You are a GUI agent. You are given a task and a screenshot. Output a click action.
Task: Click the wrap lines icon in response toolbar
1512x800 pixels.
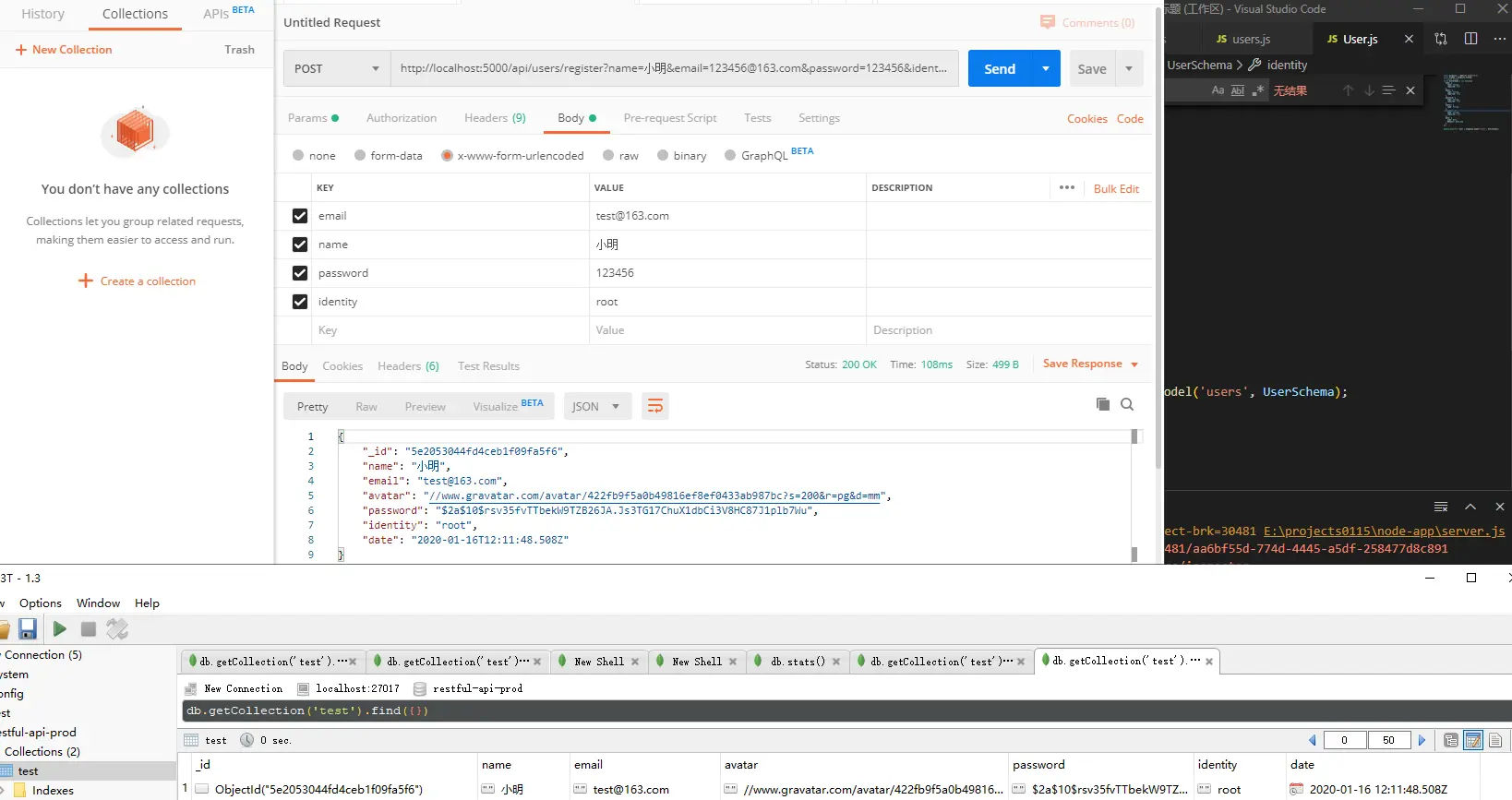pos(655,406)
